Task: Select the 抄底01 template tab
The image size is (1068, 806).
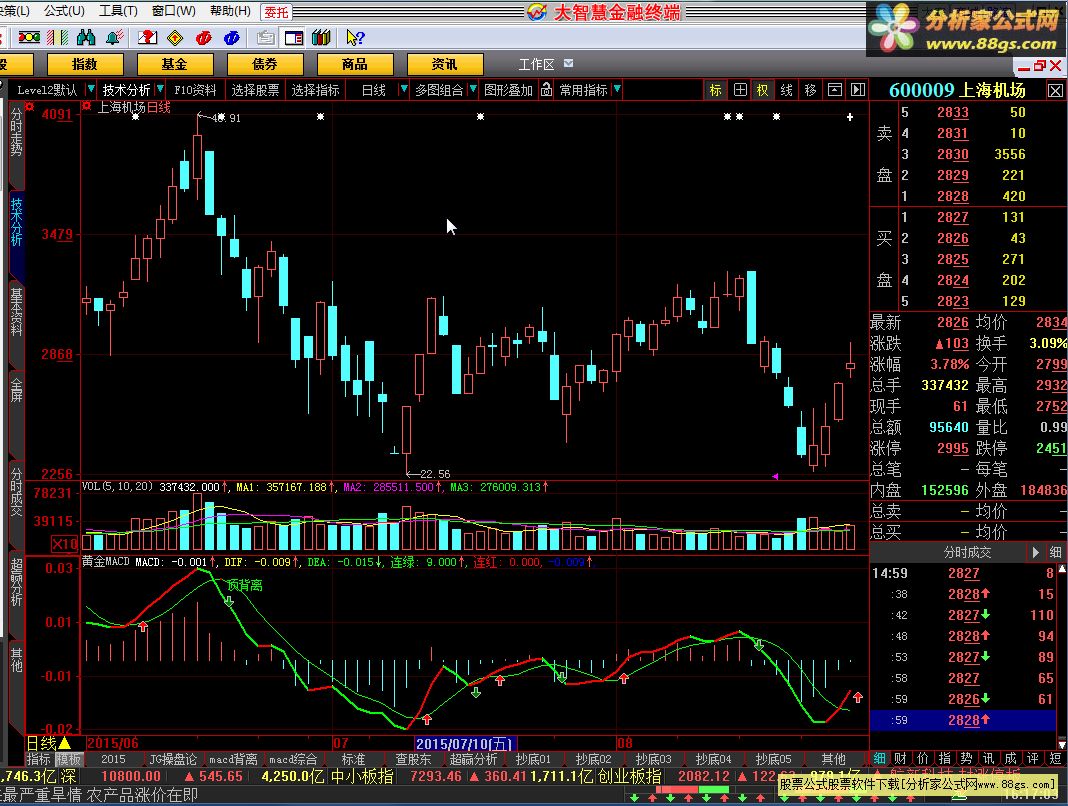Action: (533, 759)
